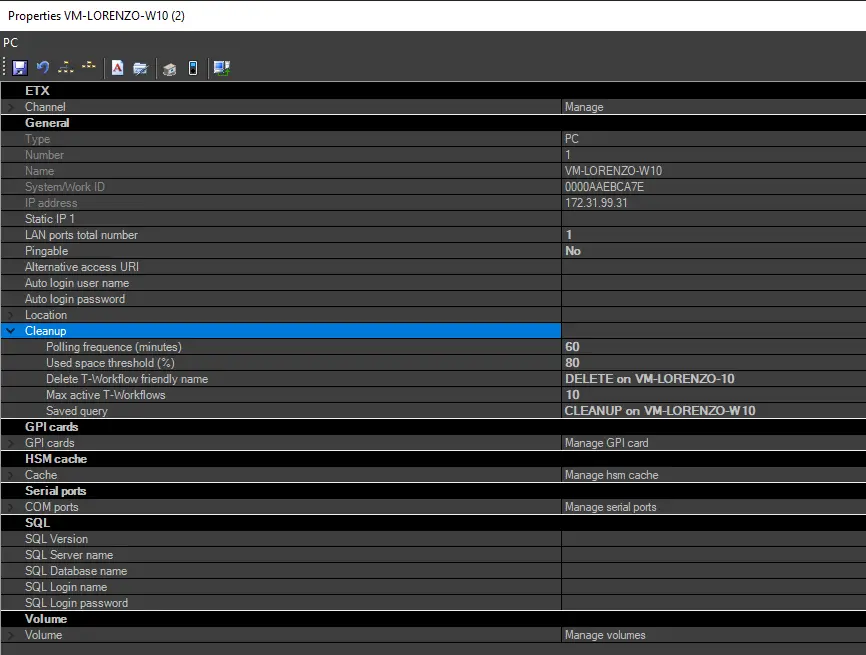Click the folder icon in toolbar
This screenshot has width=866, height=655.
pyautogui.click(x=141, y=68)
